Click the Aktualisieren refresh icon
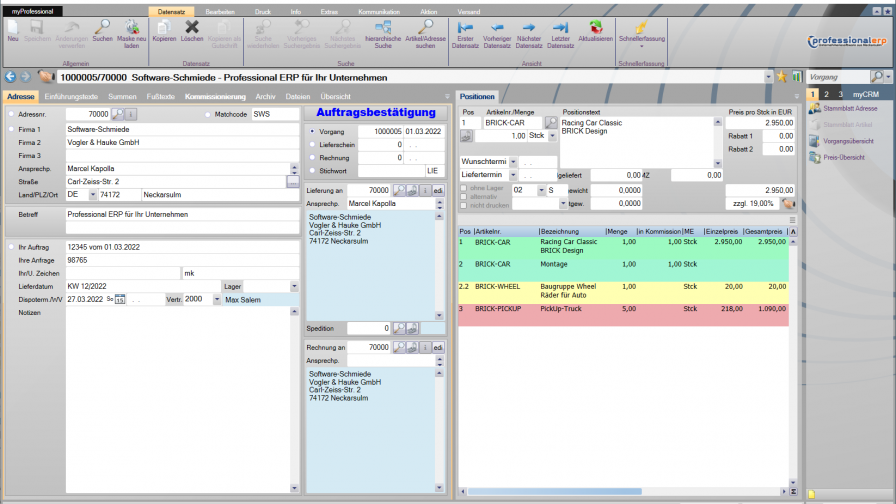The image size is (896, 504). tap(595, 30)
